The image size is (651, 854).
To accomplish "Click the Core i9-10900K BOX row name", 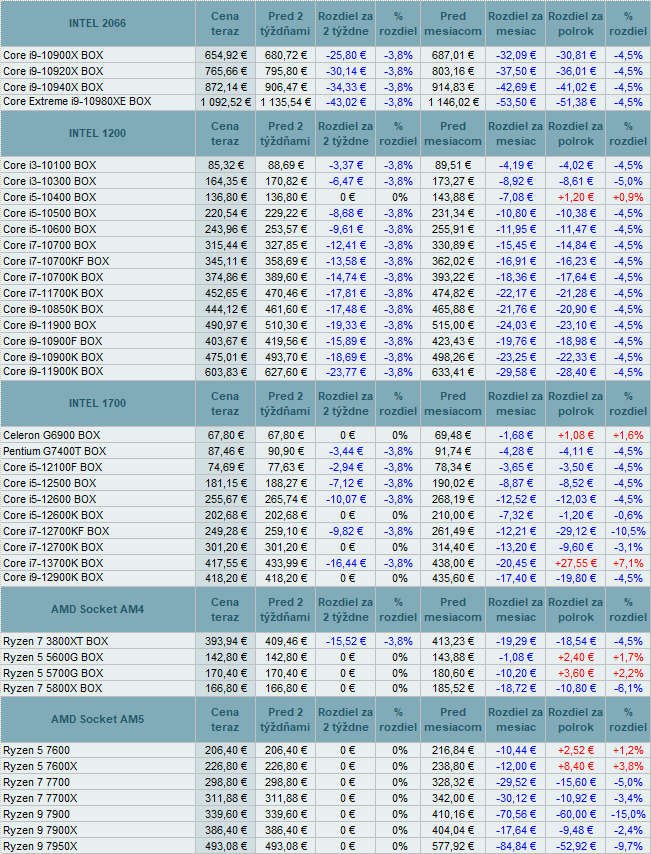I will click(53, 357).
